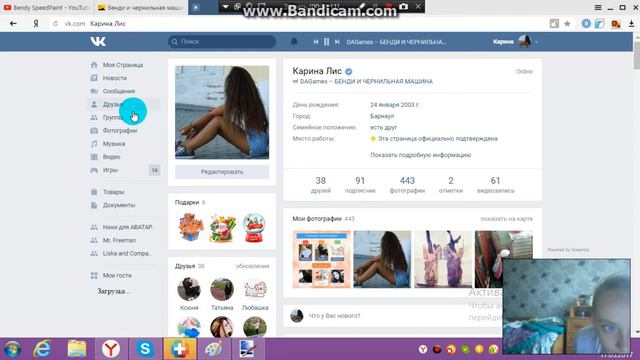The height and width of the screenshot is (360, 640).
Task: Switch to Bendy SpeedPaint YouTube tab
Action: point(46,7)
